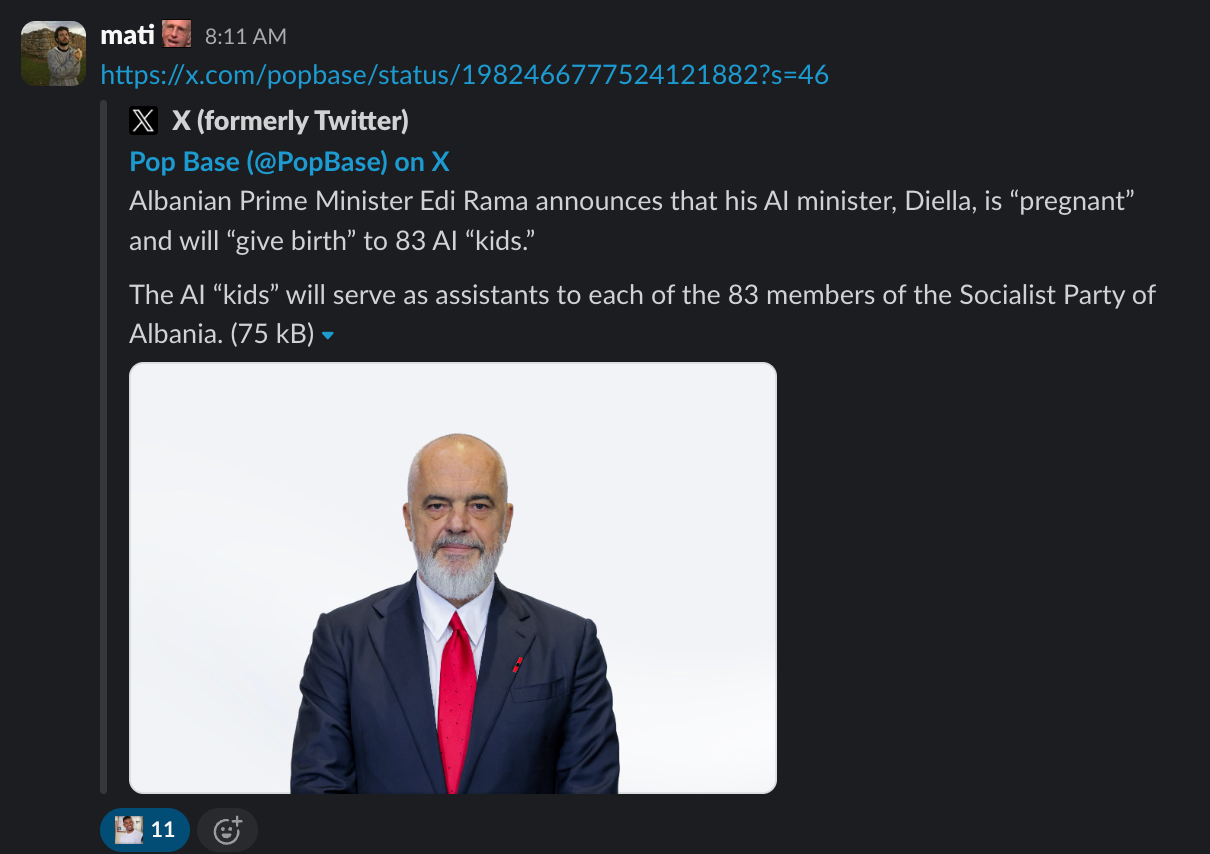Click the paragraph about 83 Socialist Party members
1210x854 pixels.
(x=642, y=296)
